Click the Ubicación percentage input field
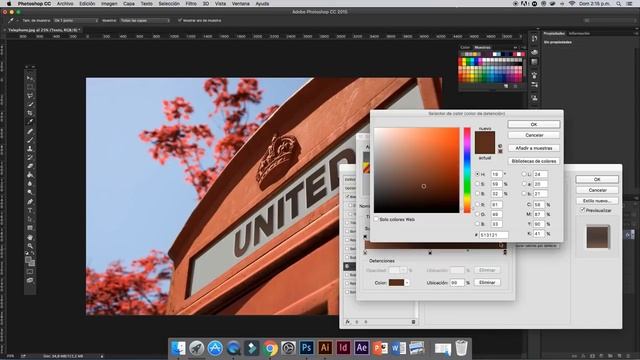The image size is (640, 360). pos(457,282)
